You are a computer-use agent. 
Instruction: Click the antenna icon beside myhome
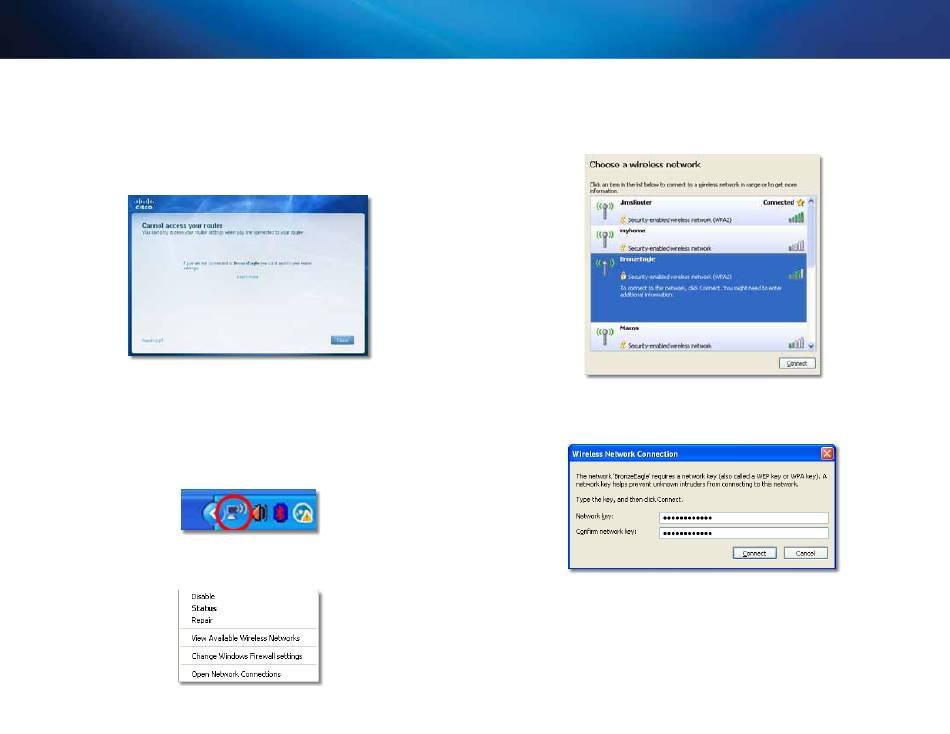click(605, 239)
